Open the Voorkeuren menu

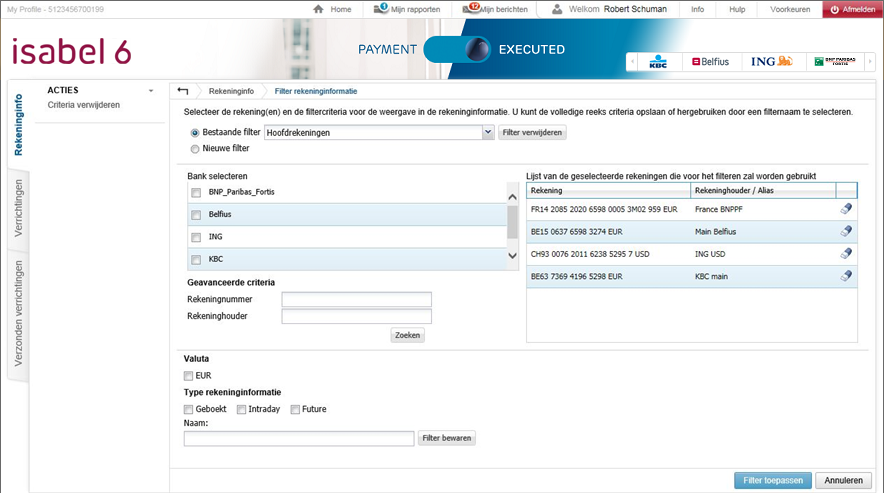point(790,9)
